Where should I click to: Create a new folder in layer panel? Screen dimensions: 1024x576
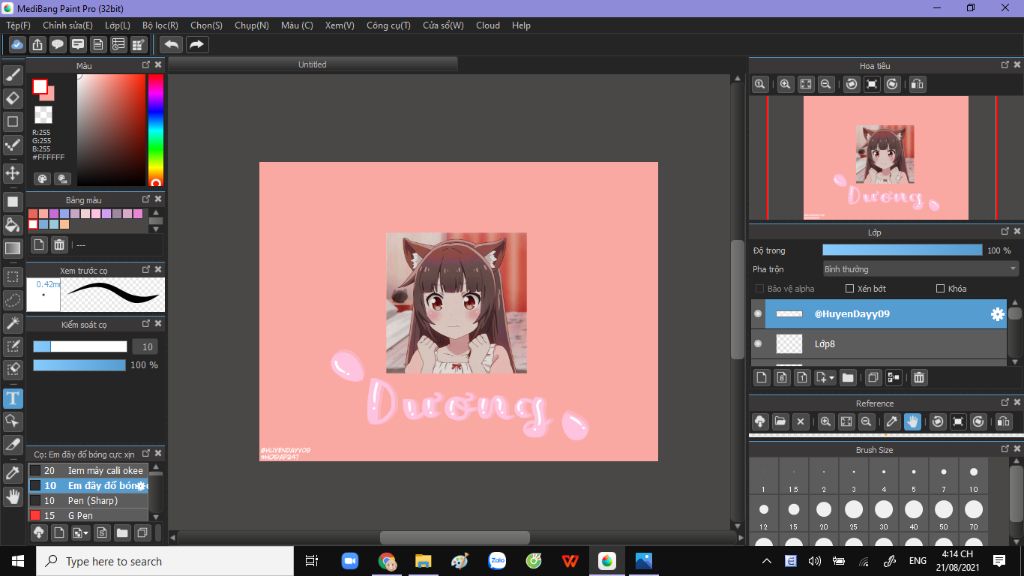tap(848, 377)
